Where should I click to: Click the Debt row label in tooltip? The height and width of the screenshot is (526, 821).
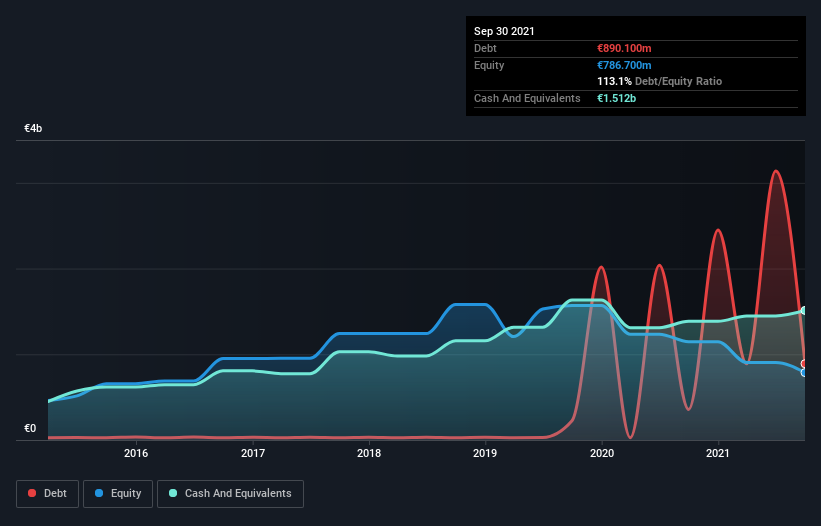pos(485,49)
